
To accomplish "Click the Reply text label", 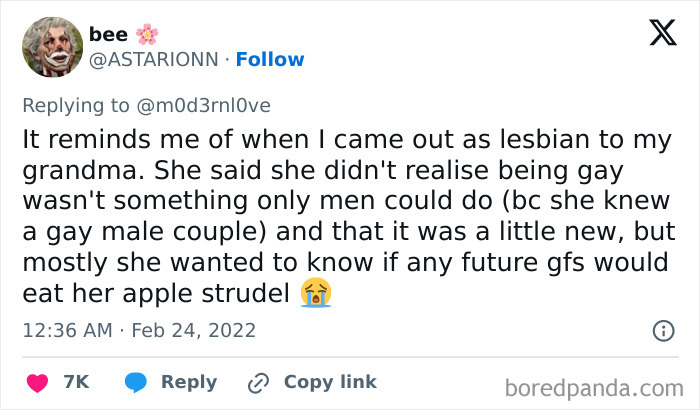I will coord(189,382).
